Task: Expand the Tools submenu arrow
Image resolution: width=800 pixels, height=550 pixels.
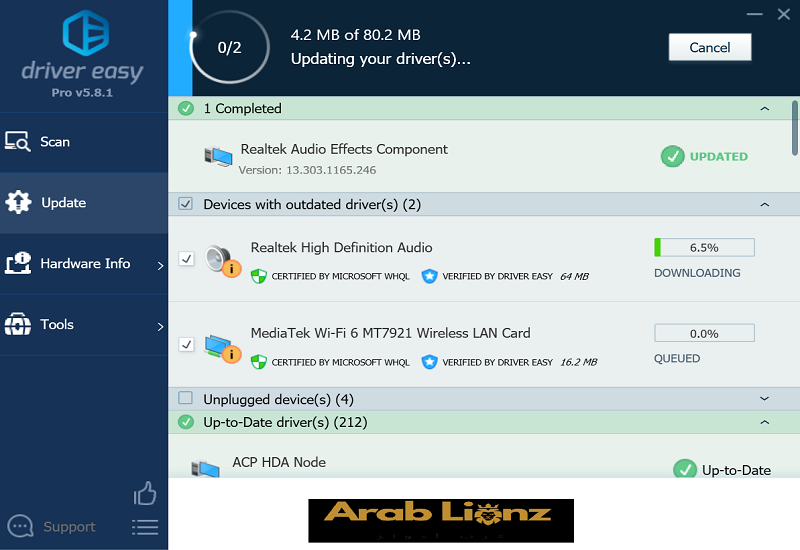Action: (160, 327)
